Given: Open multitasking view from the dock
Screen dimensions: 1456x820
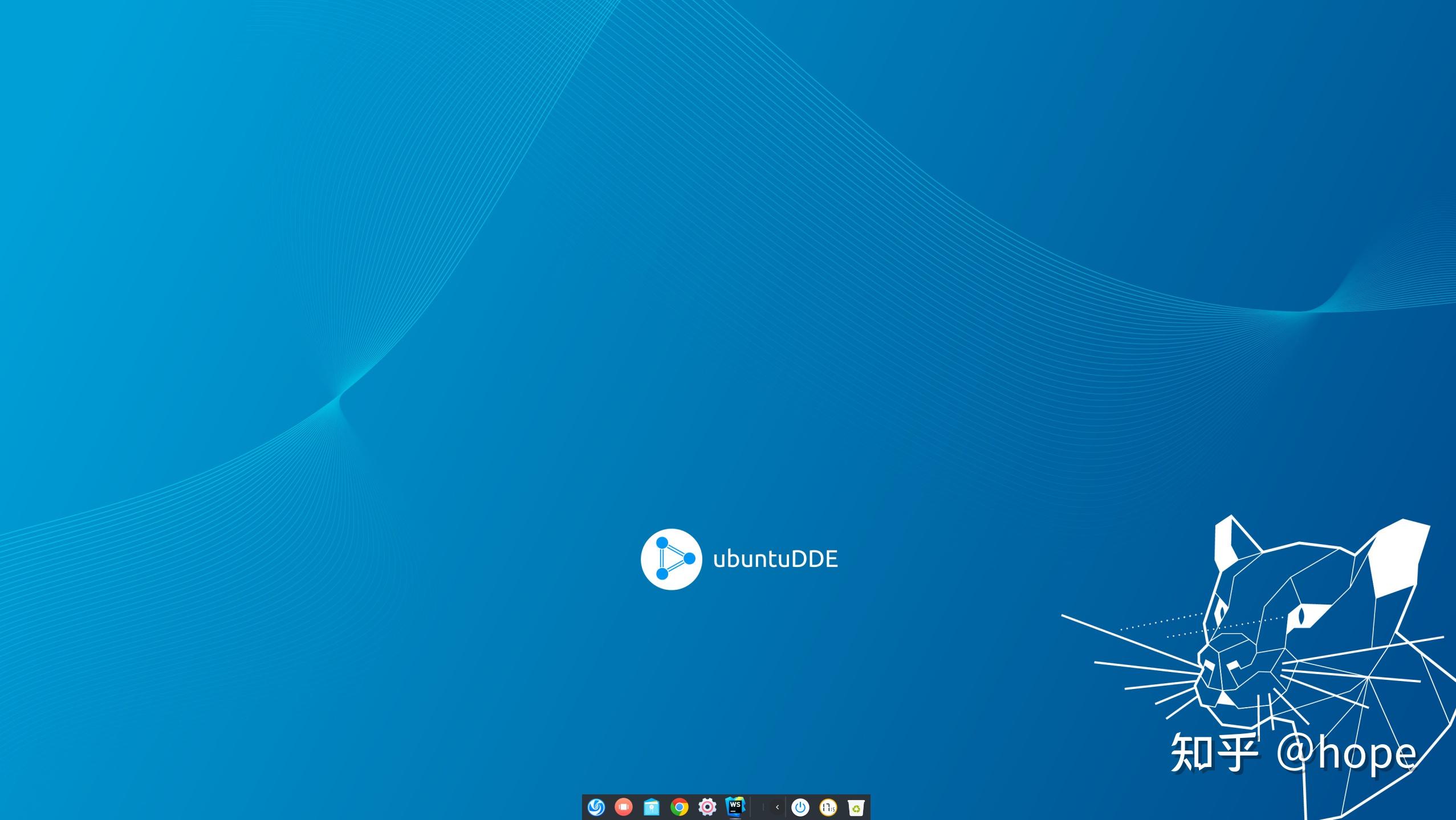Looking at the screenshot, I should (624, 807).
